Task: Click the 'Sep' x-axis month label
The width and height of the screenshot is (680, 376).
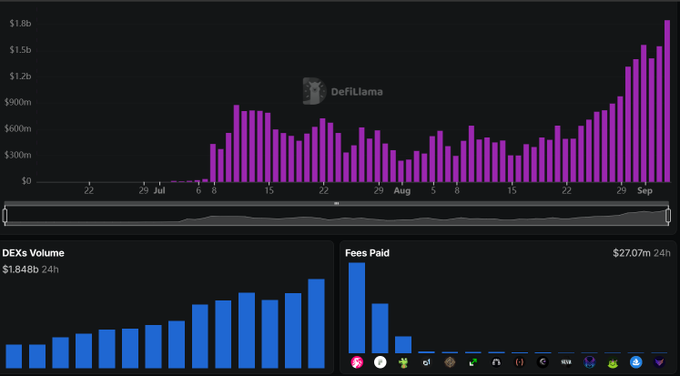Action: (645, 191)
